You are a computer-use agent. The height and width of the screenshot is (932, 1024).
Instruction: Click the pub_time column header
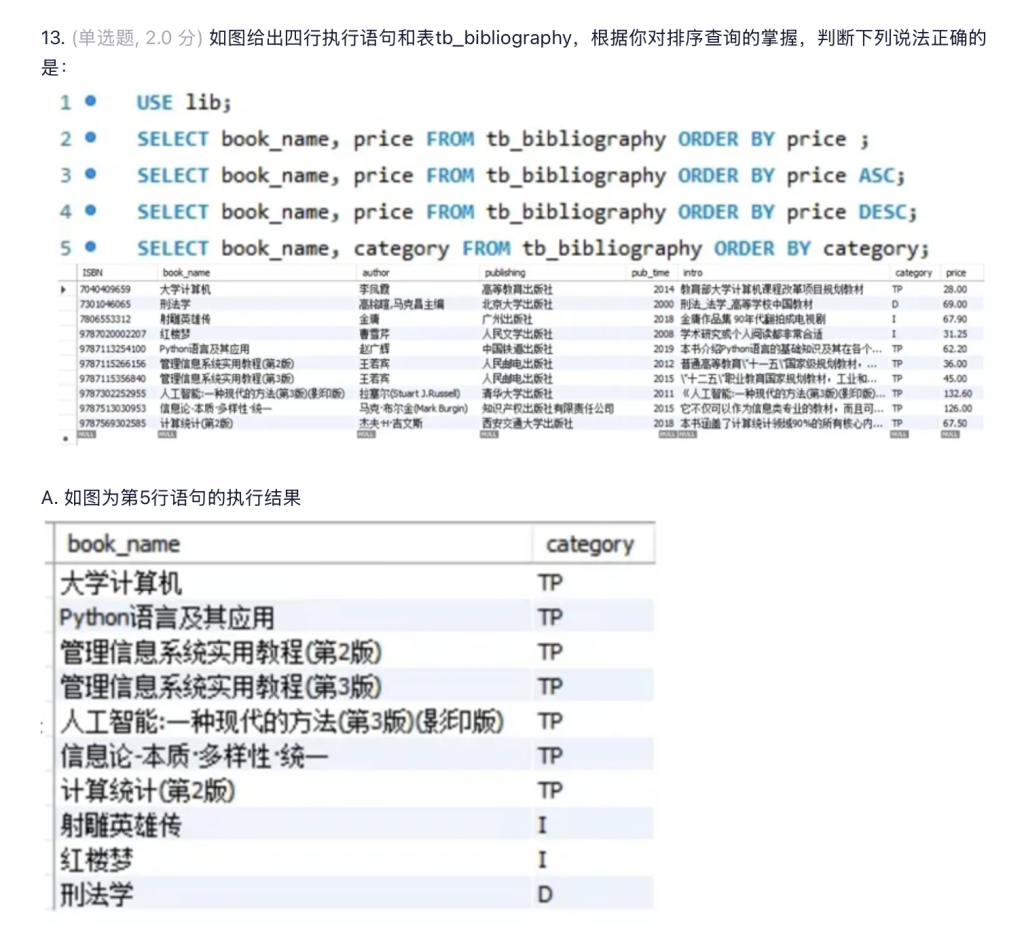point(649,272)
